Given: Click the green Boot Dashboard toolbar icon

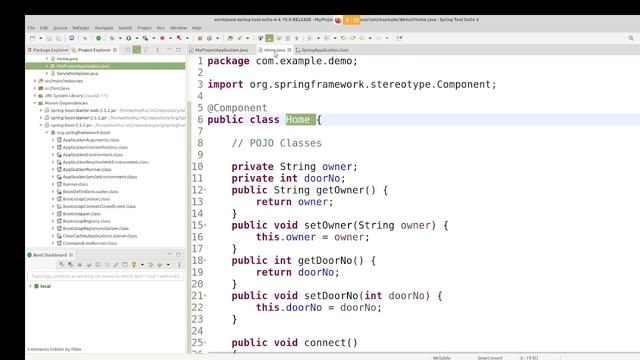Looking at the screenshot, I should tap(98, 38).
